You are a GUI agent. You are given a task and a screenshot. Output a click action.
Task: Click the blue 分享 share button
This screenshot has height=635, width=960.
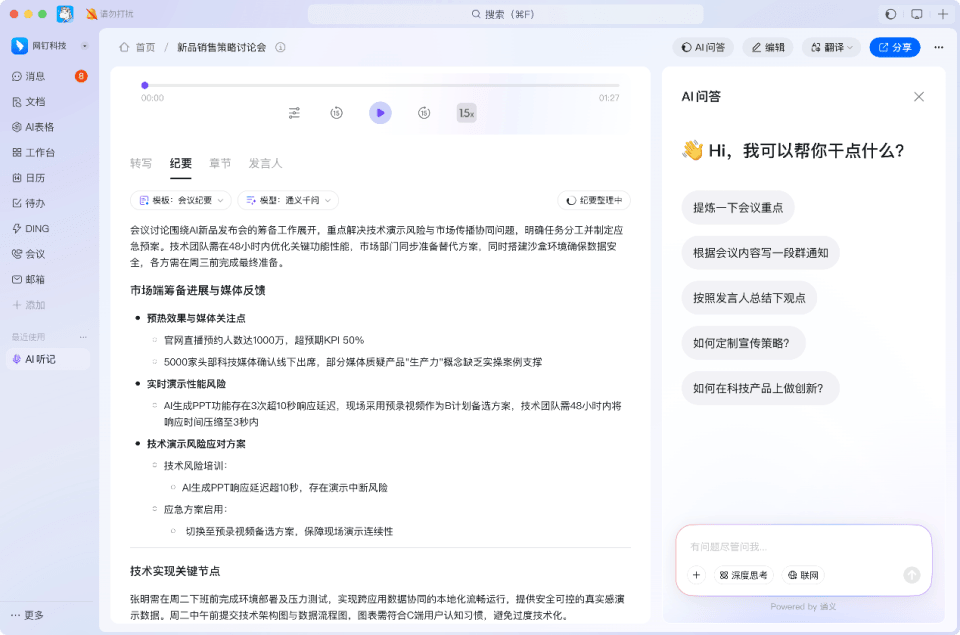pos(894,47)
